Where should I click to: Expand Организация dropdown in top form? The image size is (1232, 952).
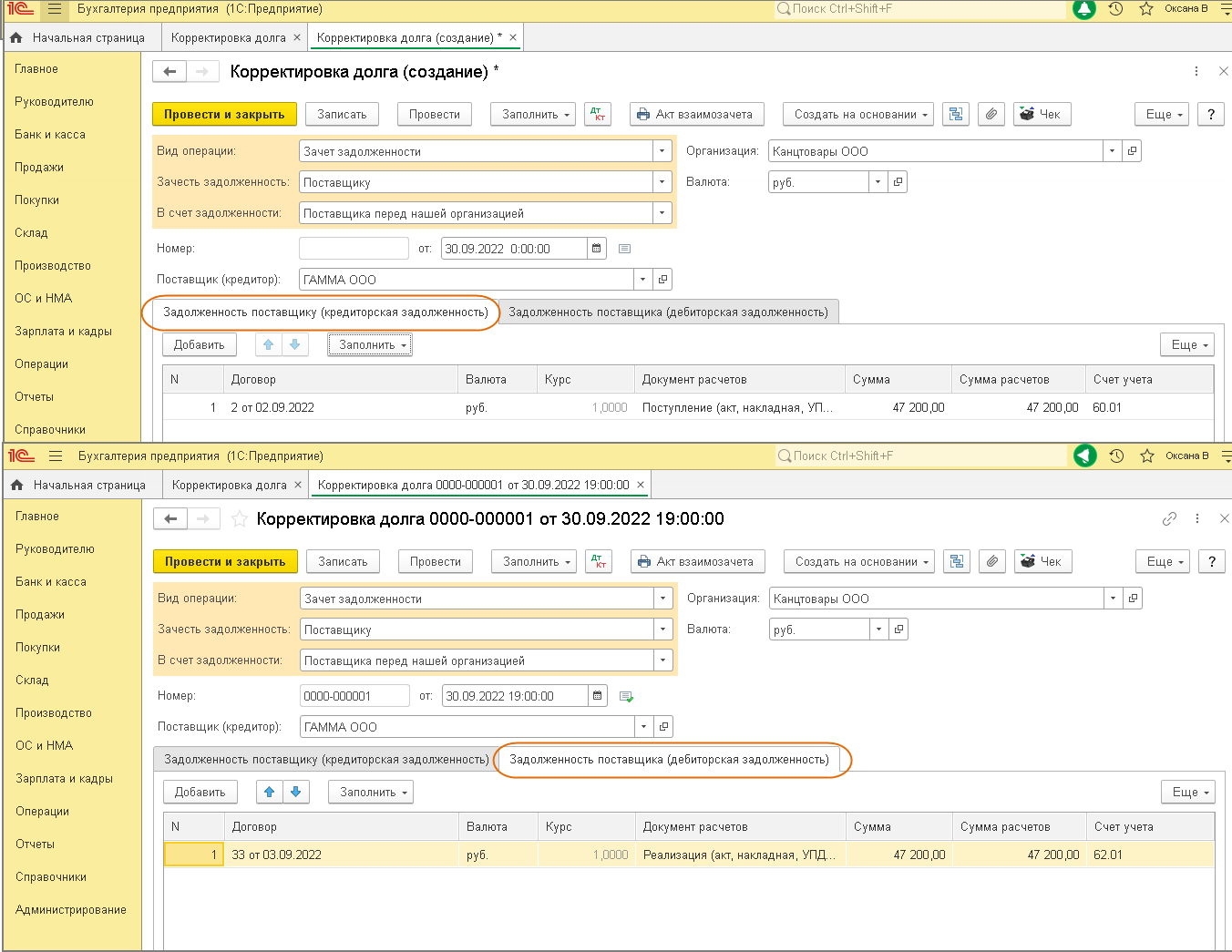[1112, 151]
